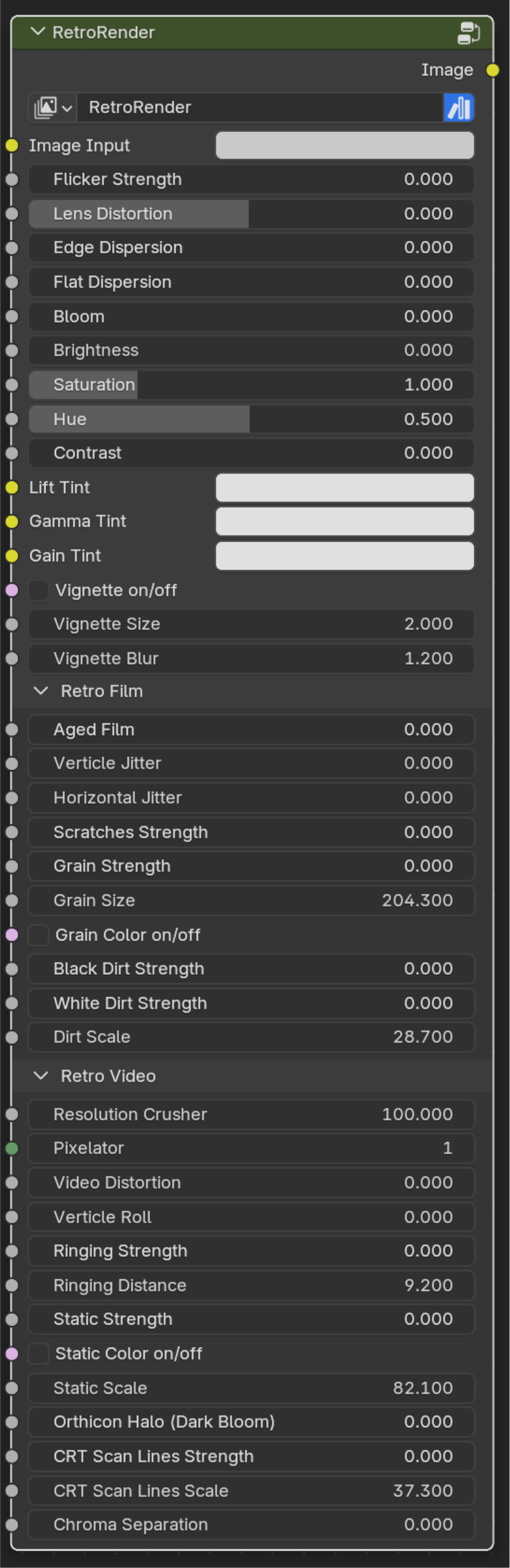Toggle the Grain Color on/off checkbox
The width and height of the screenshot is (510, 1568).
coord(39,935)
